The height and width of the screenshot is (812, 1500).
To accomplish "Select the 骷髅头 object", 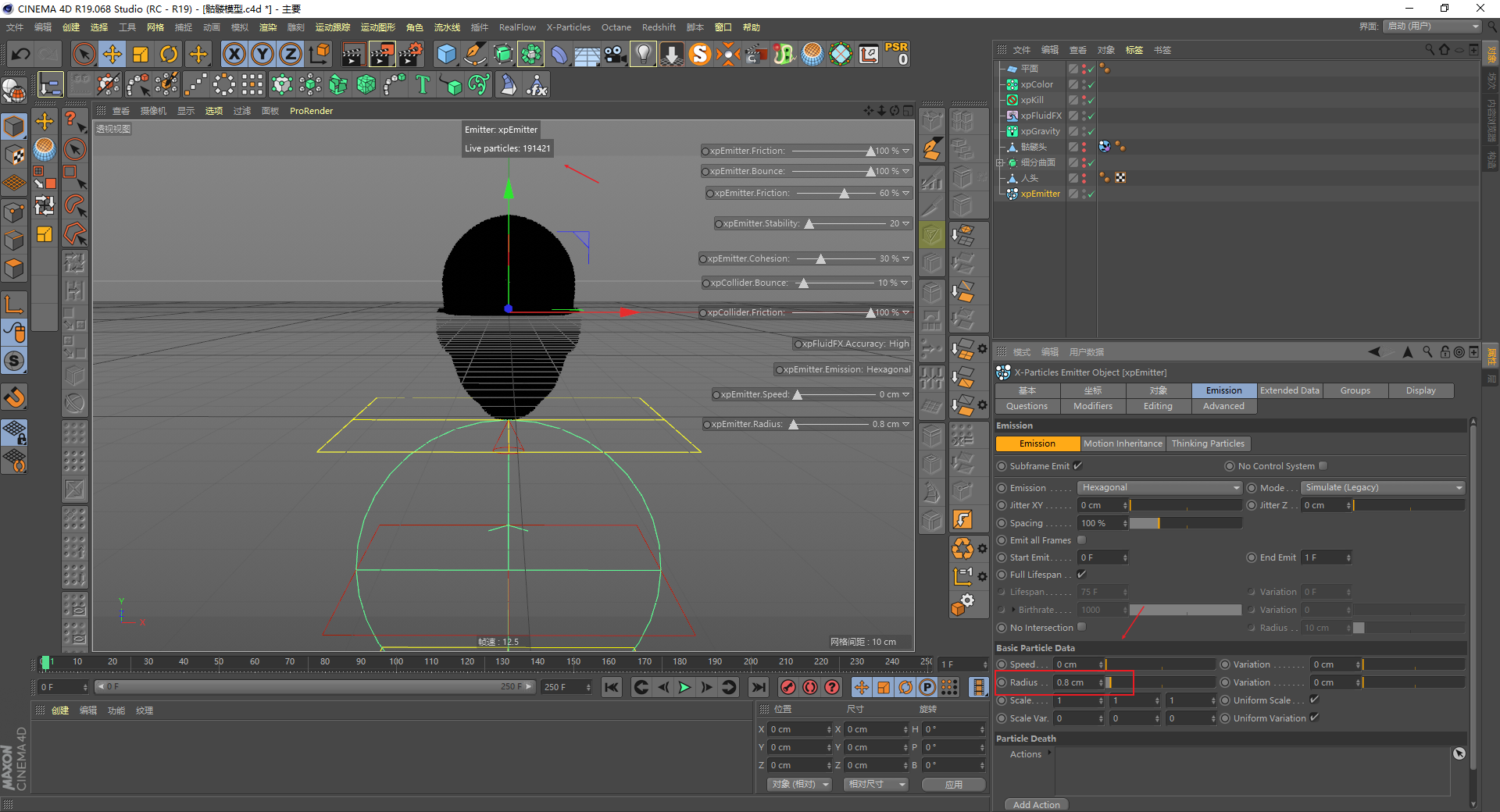I will tap(1033, 147).
